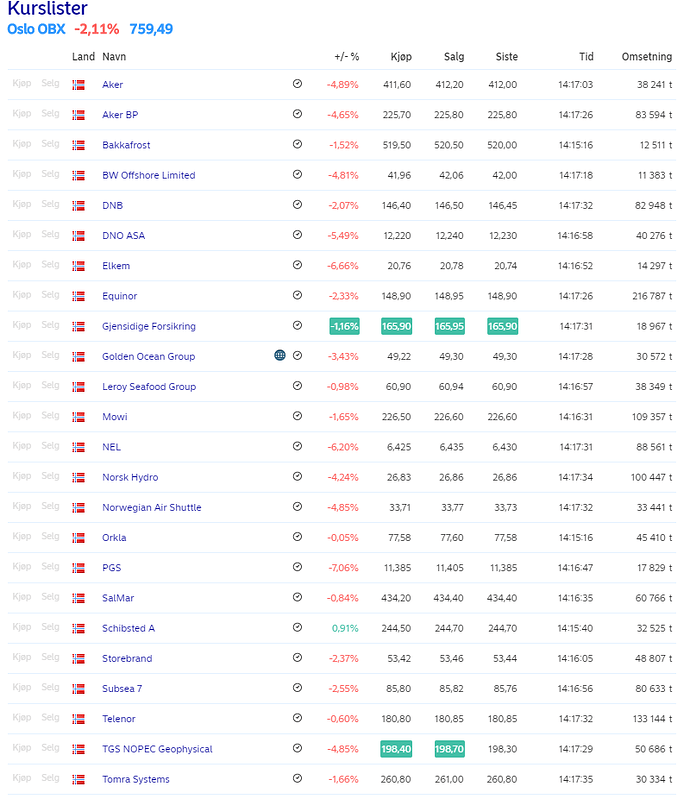
Task: Click the clock icon in the Tomra Systems row
Action: [298, 778]
